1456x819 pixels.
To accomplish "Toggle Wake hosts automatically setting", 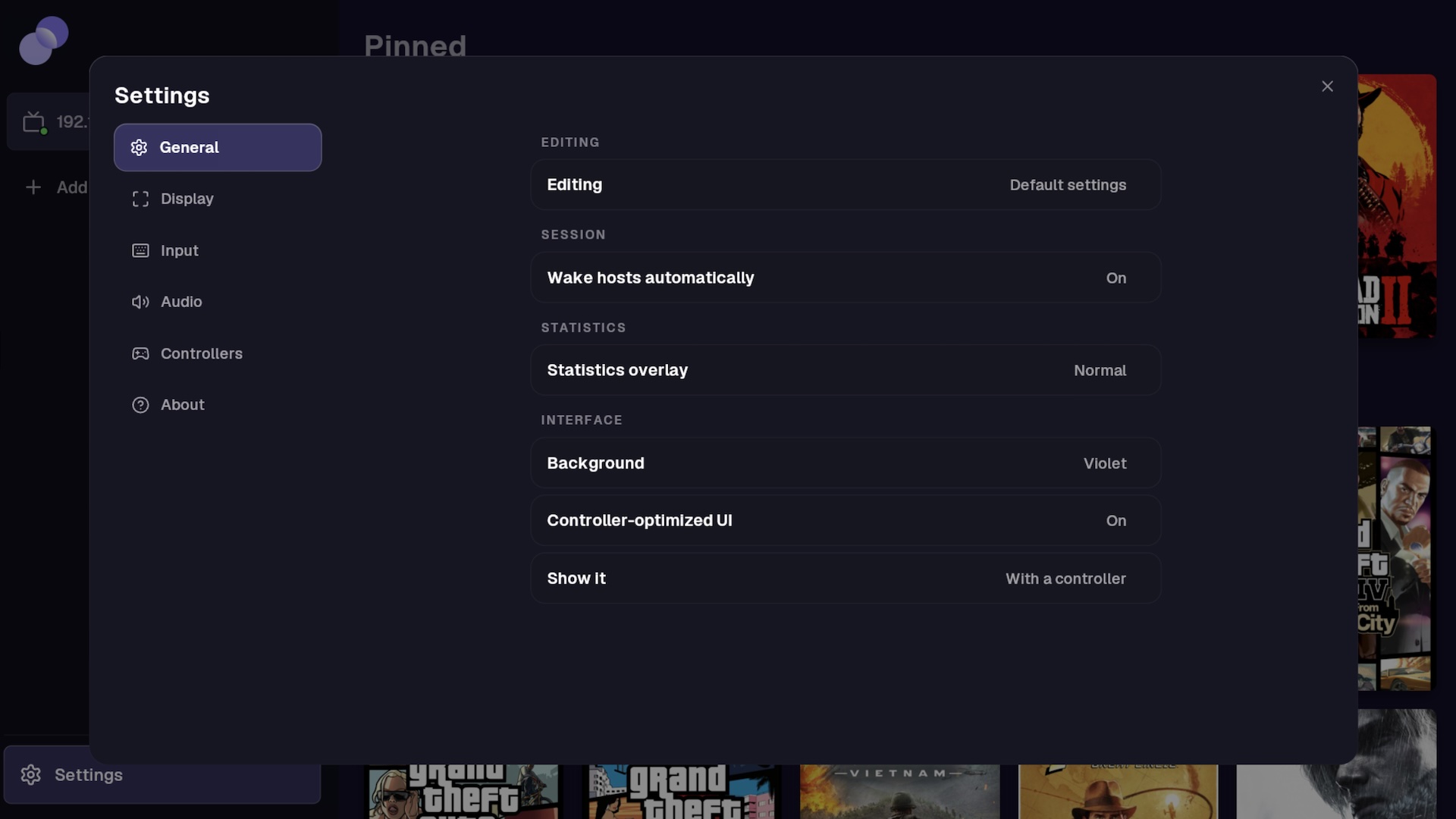I will pyautogui.click(x=846, y=278).
